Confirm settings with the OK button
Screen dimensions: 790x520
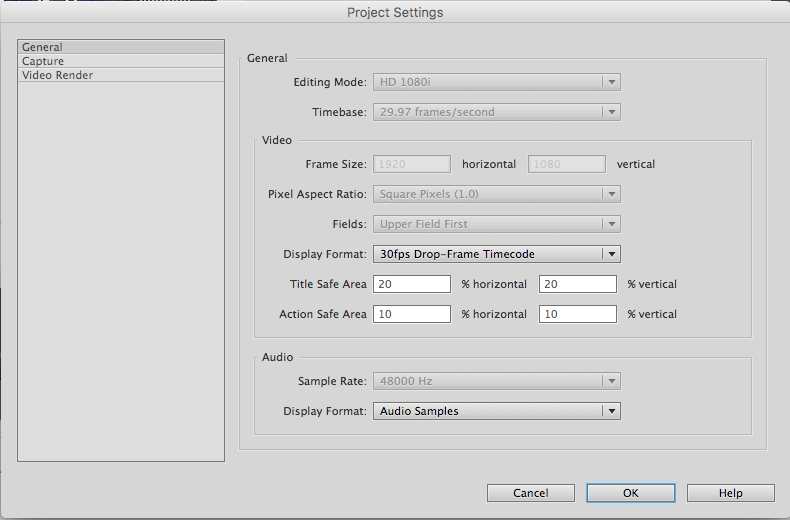pyautogui.click(x=630, y=493)
